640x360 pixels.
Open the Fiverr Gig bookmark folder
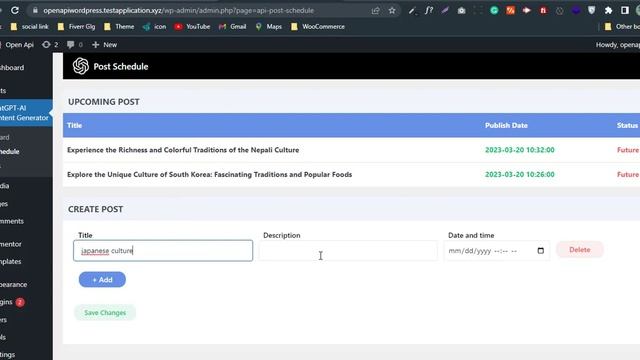[x=76, y=27]
